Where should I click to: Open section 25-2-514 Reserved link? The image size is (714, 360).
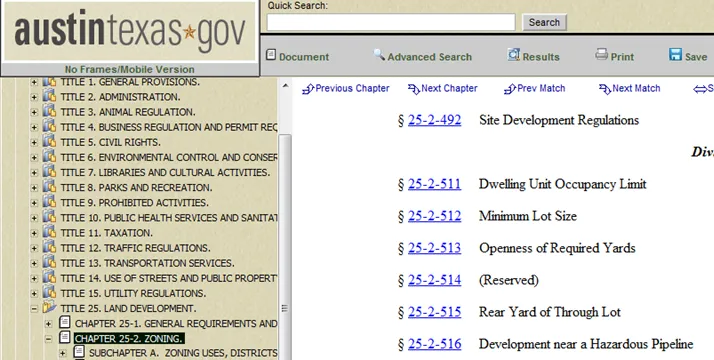tap(434, 280)
